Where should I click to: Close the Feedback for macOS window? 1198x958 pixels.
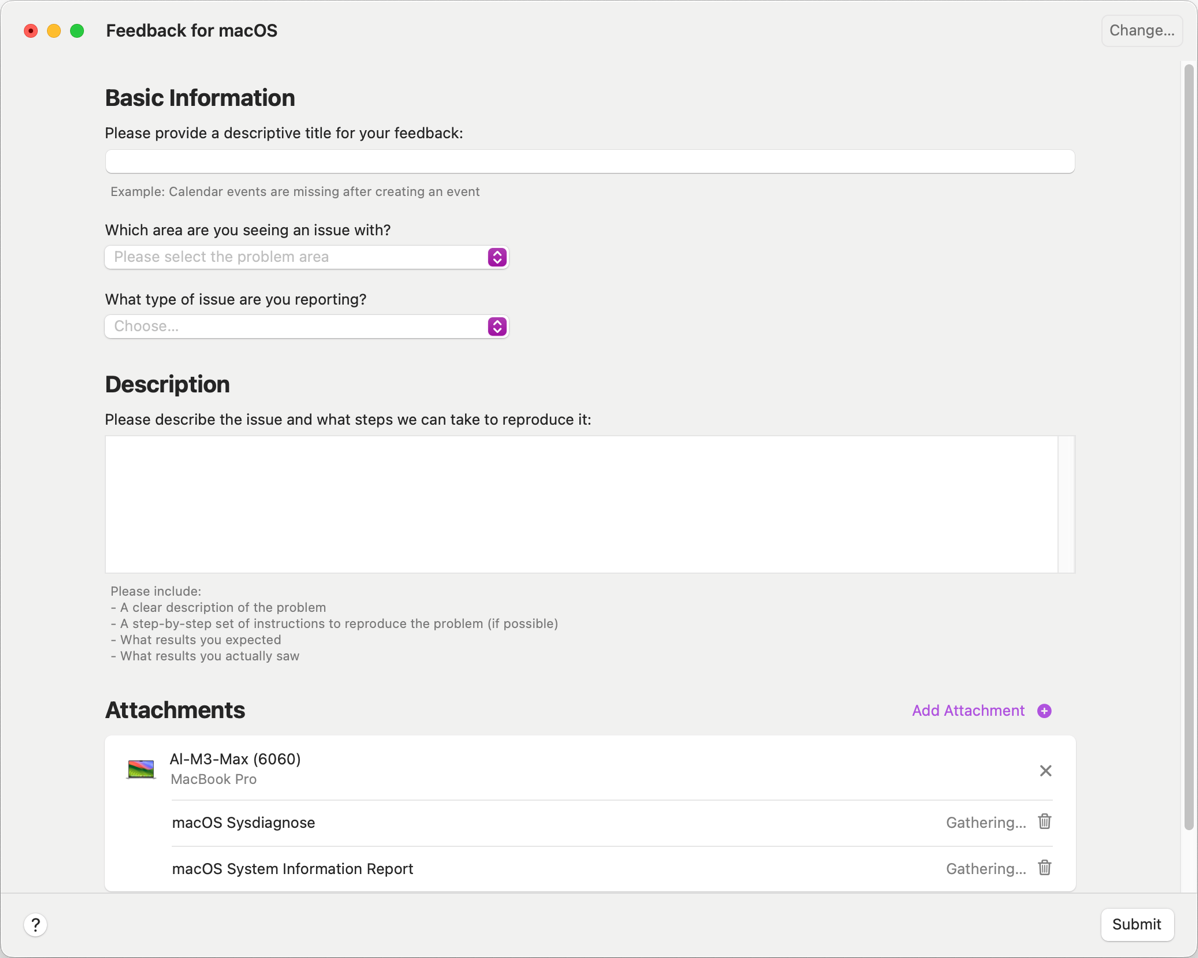[x=31, y=31]
